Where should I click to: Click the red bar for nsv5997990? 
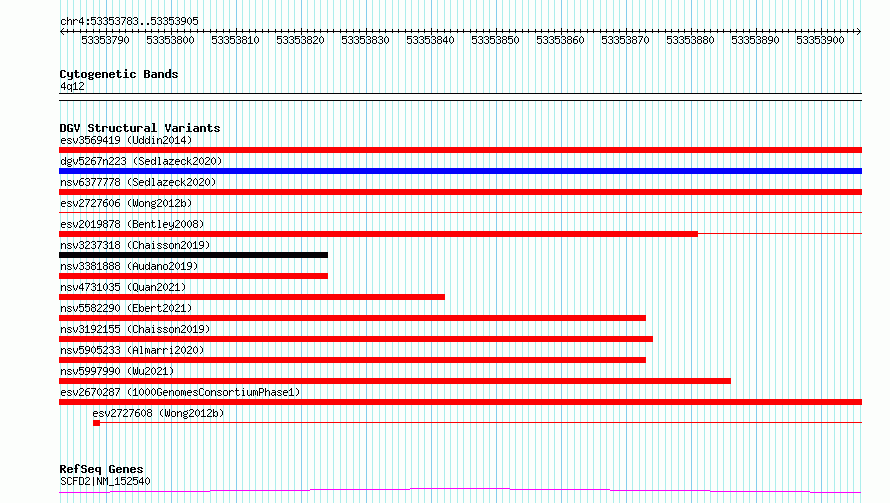tap(395, 381)
